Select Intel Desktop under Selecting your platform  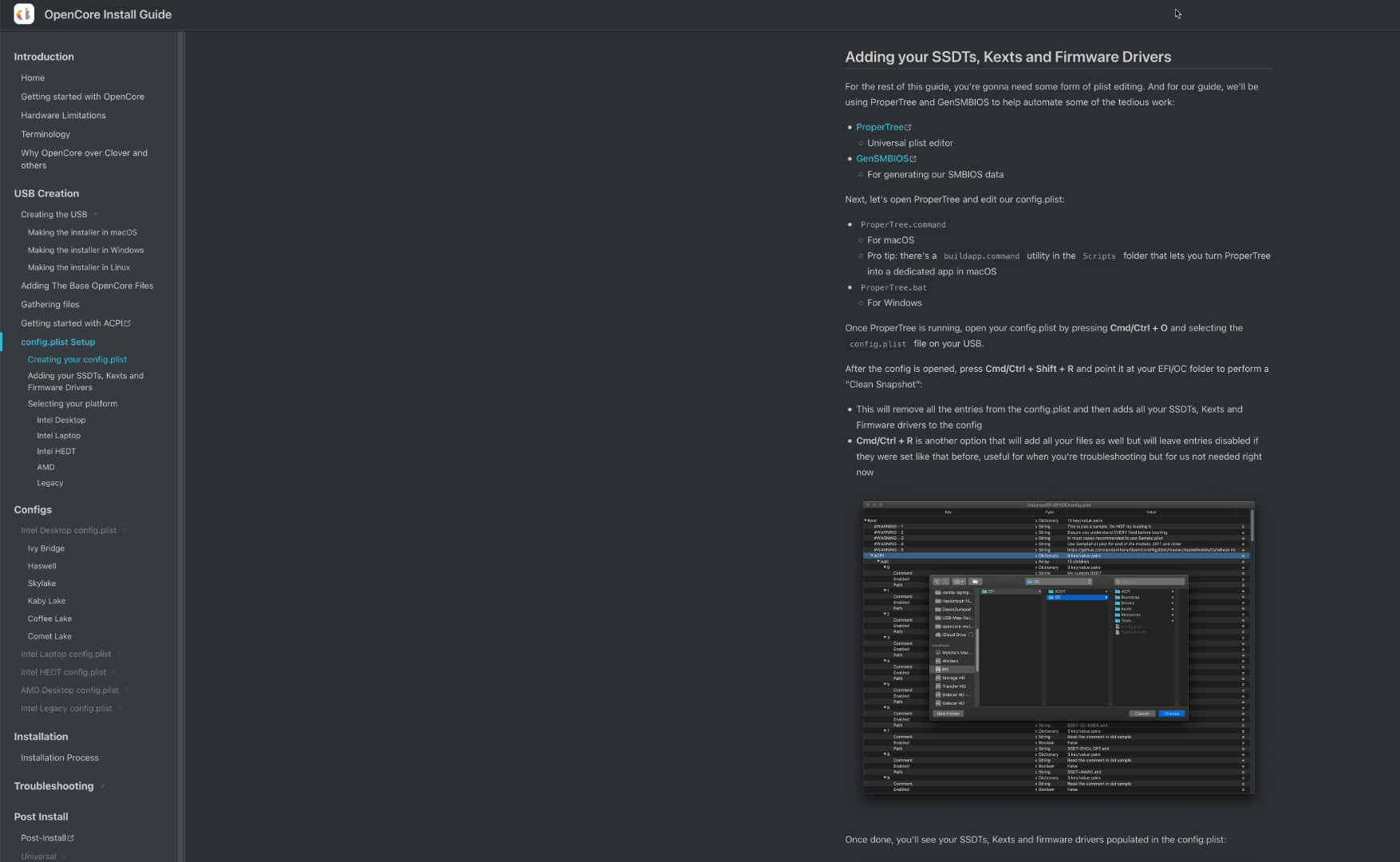click(x=61, y=421)
